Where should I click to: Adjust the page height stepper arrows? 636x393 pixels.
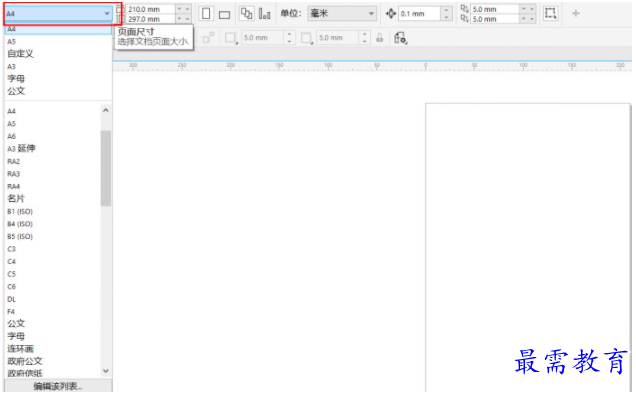(x=183, y=19)
